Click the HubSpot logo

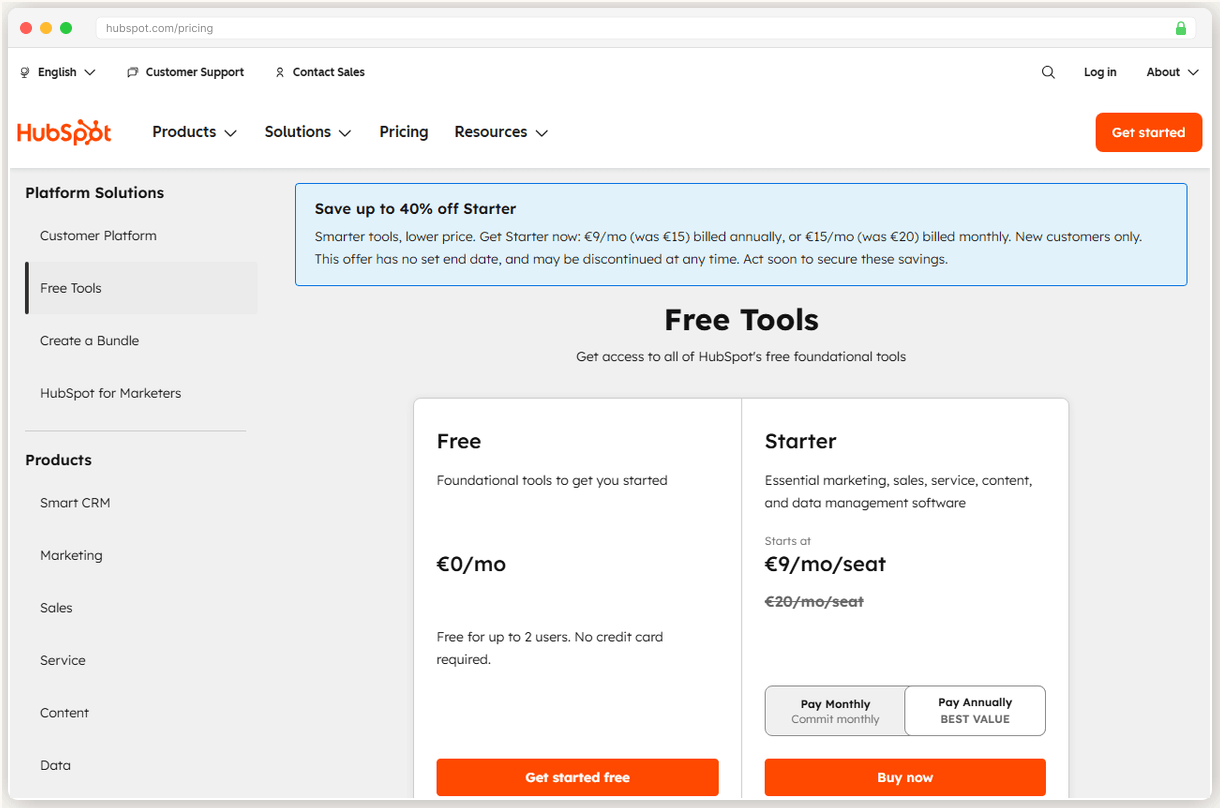click(x=64, y=131)
